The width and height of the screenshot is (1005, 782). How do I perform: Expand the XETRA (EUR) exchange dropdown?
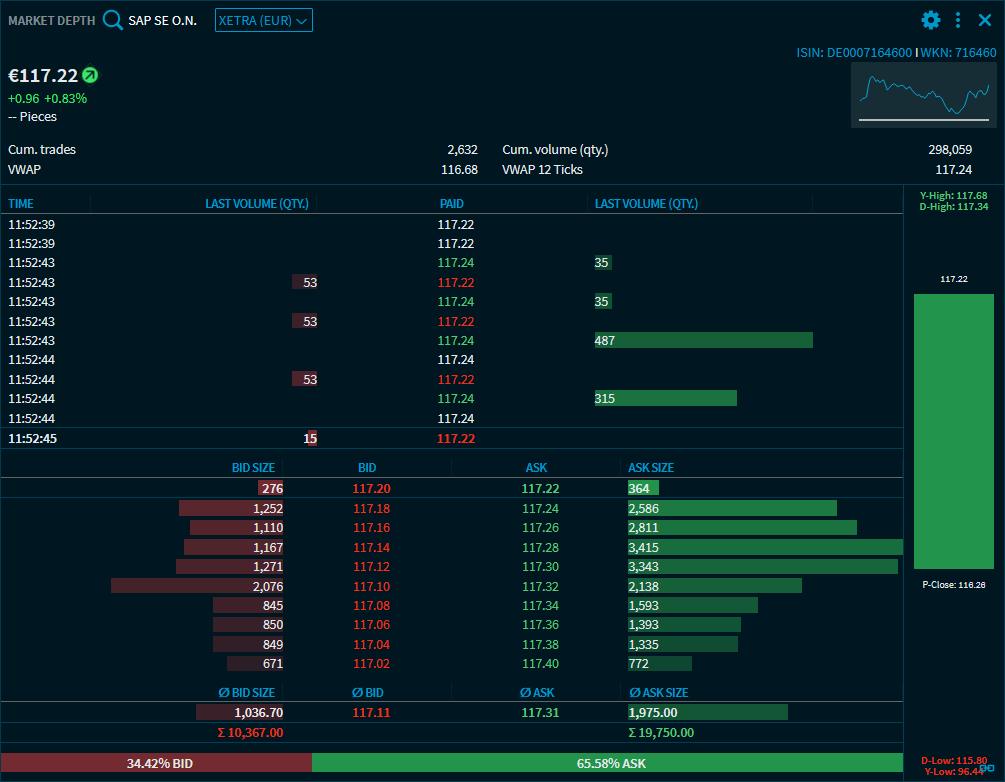[x=264, y=20]
